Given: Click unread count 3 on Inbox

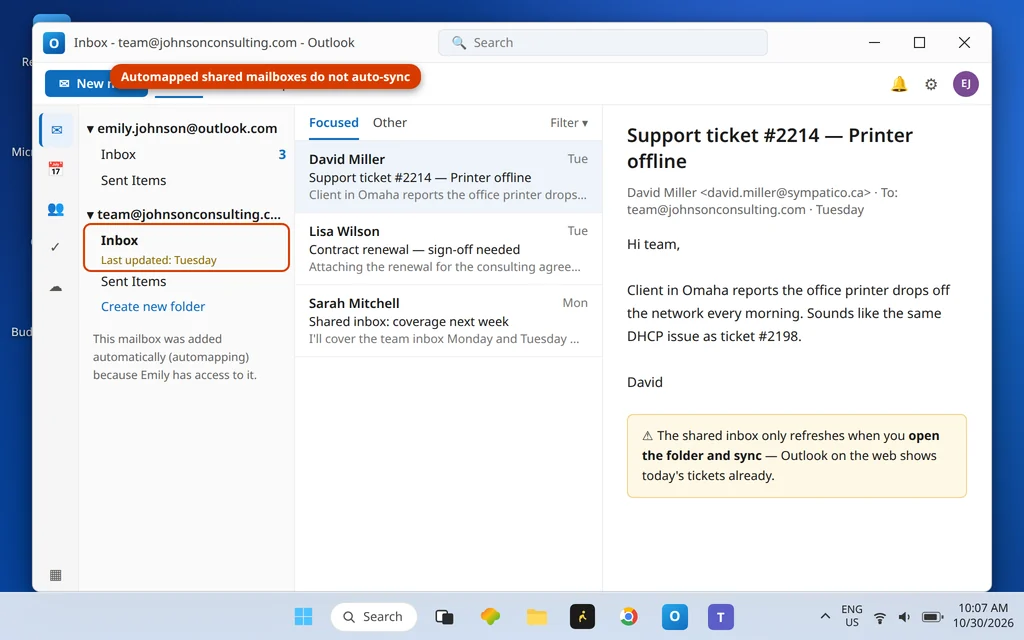Looking at the screenshot, I should click(282, 155).
